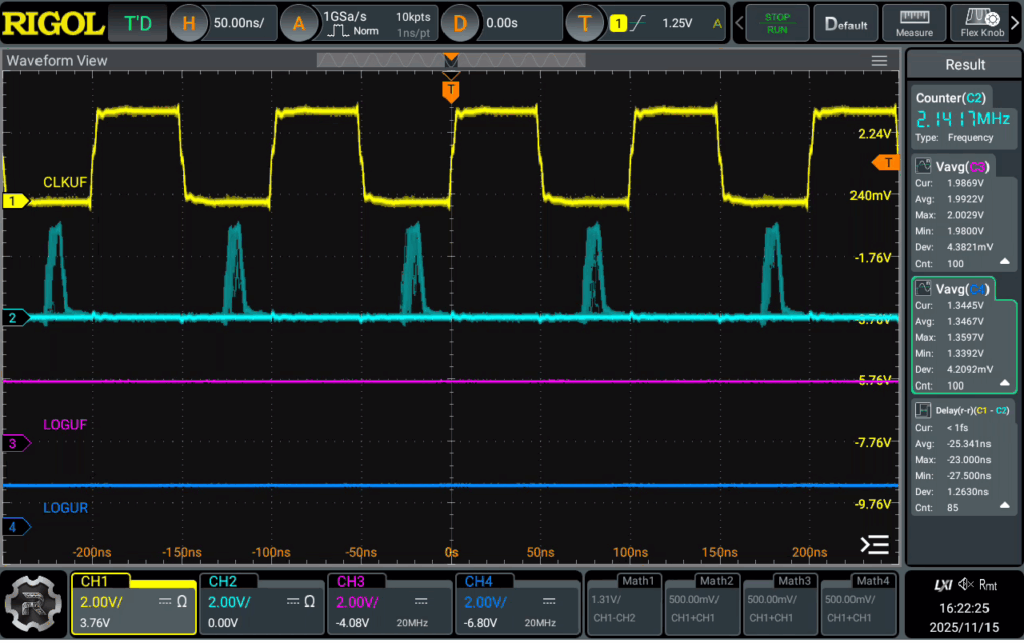Viewport: 1024px width, 643px height.
Task: Open the Delay D button
Action: click(459, 24)
